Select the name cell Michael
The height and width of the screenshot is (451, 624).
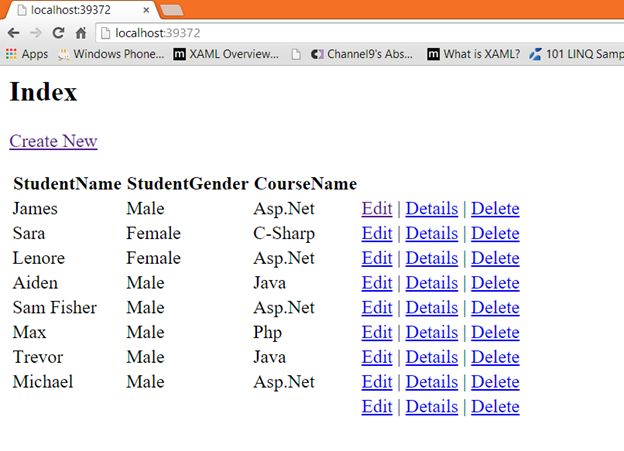tap(43, 382)
